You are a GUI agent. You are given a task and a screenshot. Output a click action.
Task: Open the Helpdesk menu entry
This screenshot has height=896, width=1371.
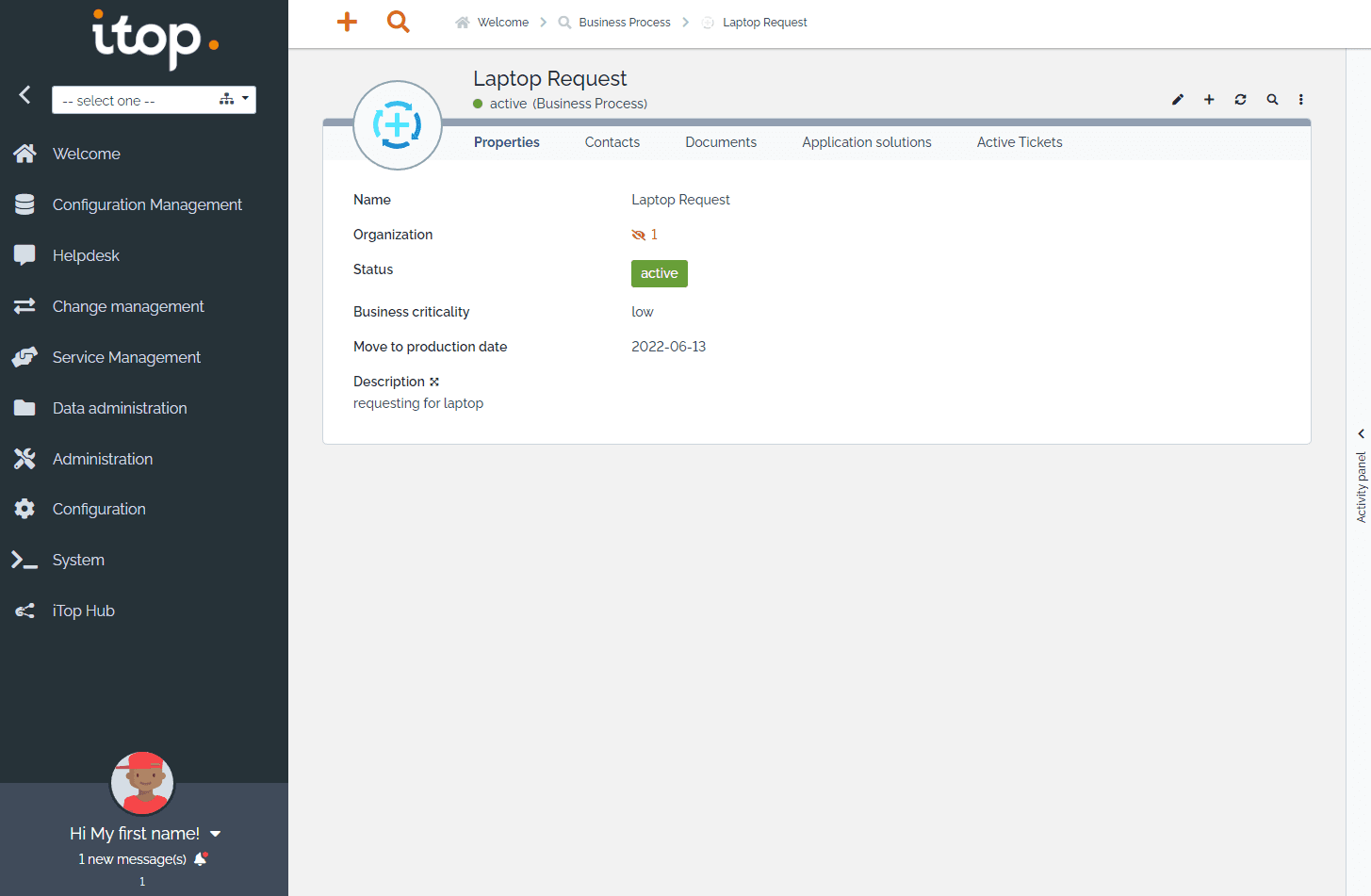pyautogui.click(x=85, y=255)
